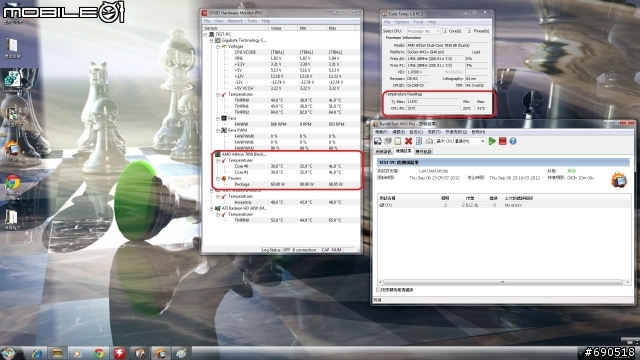Viewport: 640px width, 360px height.
Task: Collapse the ATI Radeon HD 3450 node
Action: [x=211, y=208]
